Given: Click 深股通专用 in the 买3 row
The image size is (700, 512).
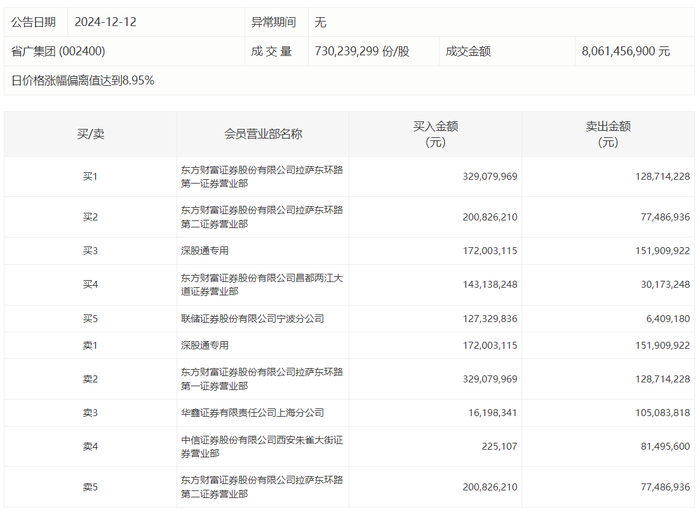Looking at the screenshot, I should 204,251.
